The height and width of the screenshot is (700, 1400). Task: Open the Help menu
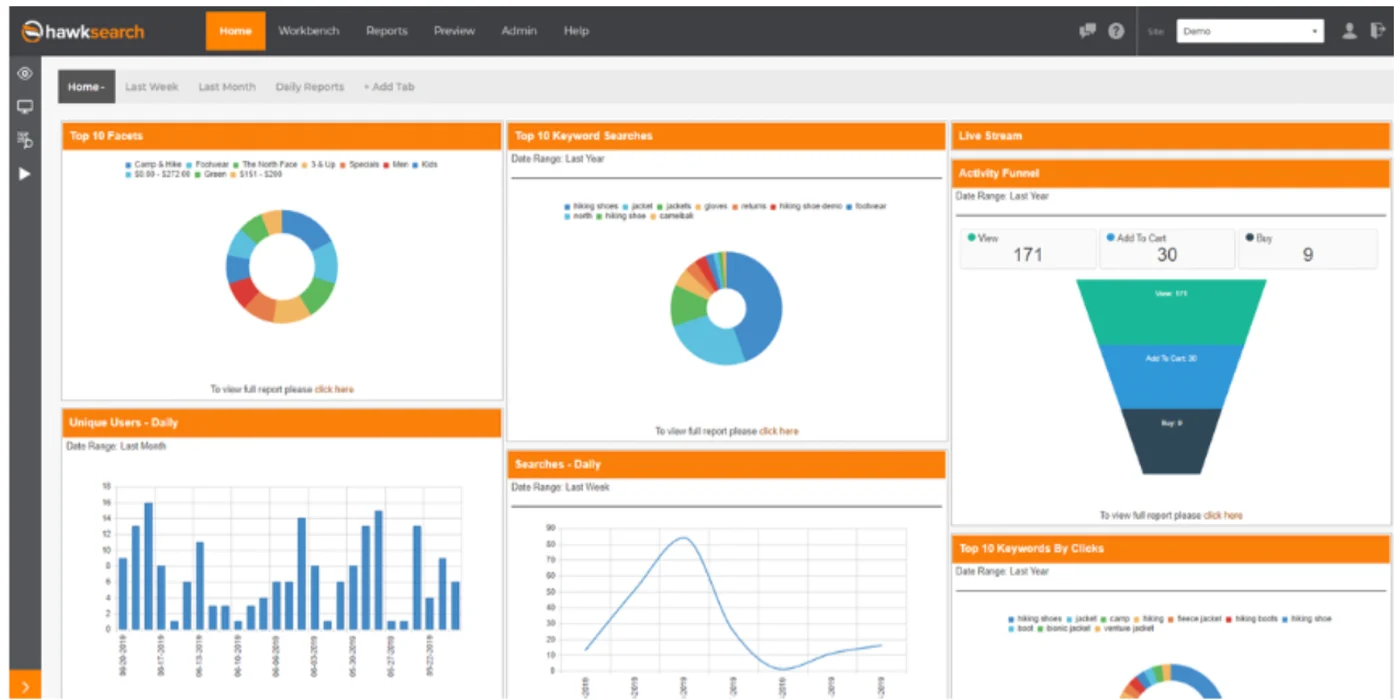pos(576,31)
